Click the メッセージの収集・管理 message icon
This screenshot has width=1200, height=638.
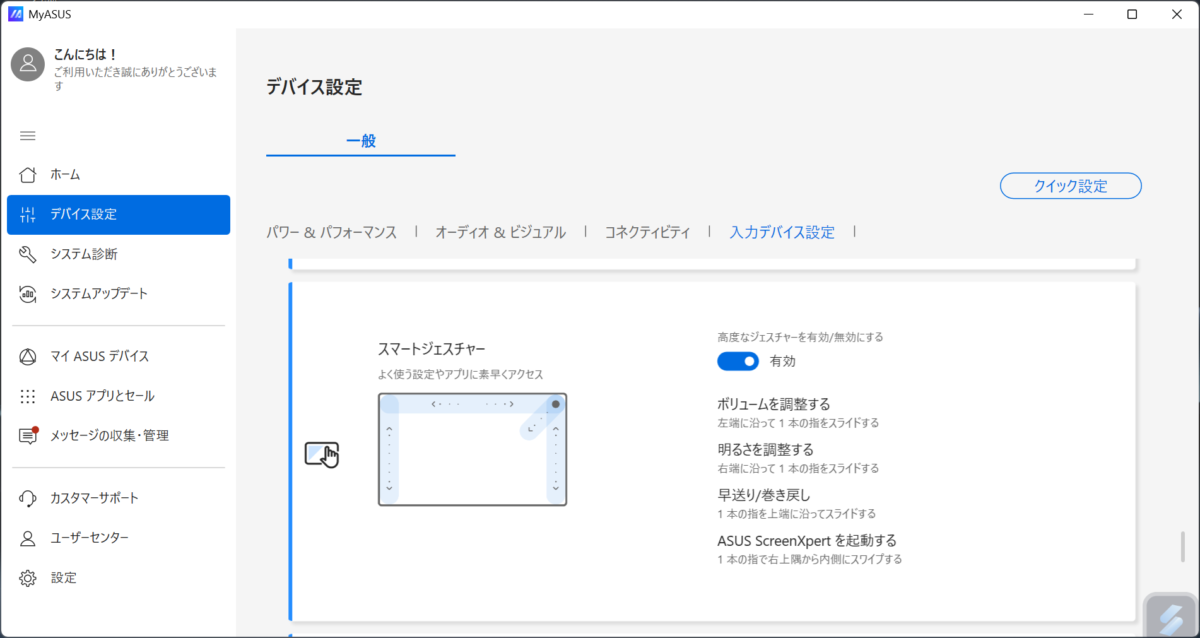(x=28, y=436)
